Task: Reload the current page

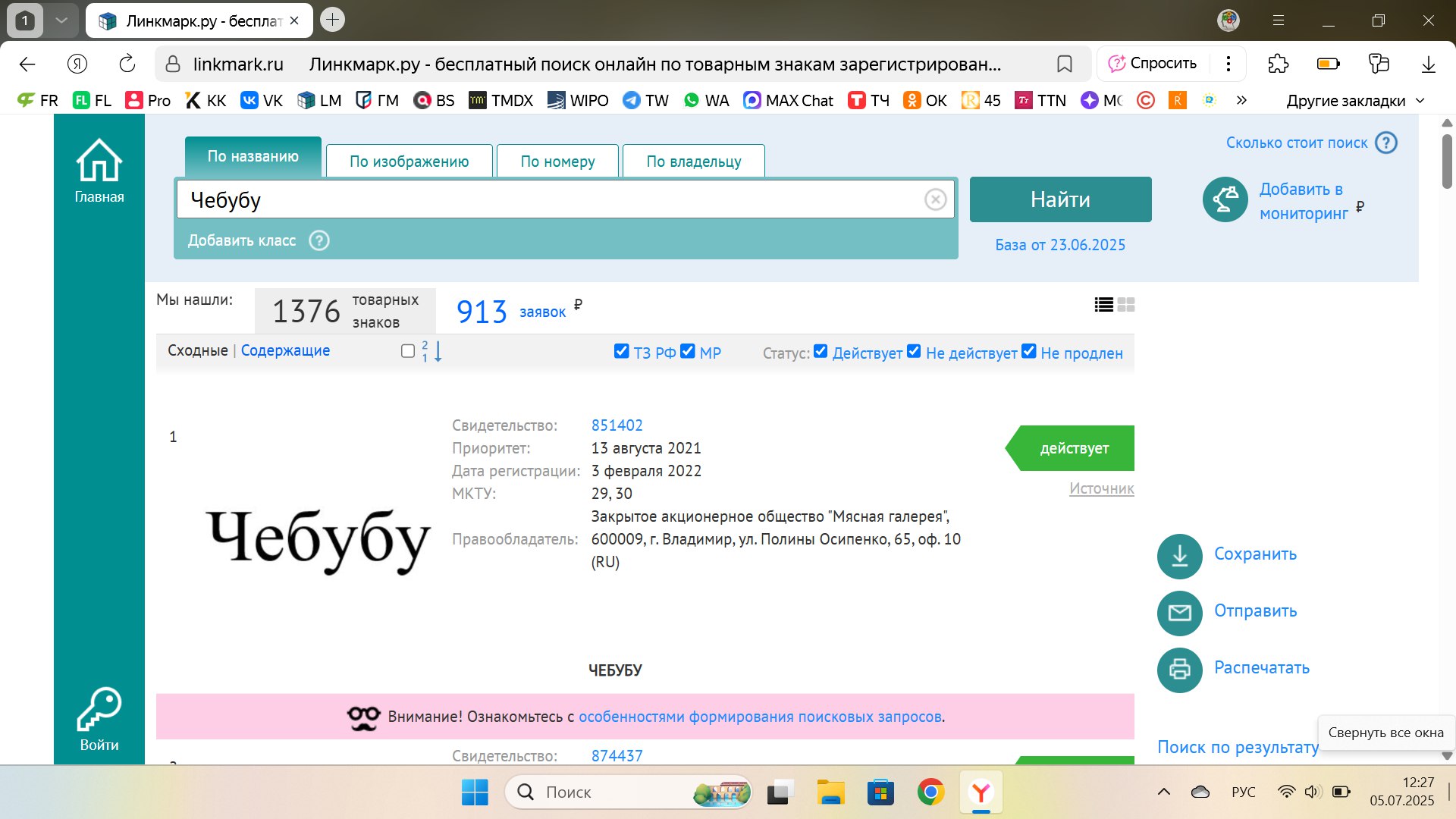Action: [x=127, y=64]
